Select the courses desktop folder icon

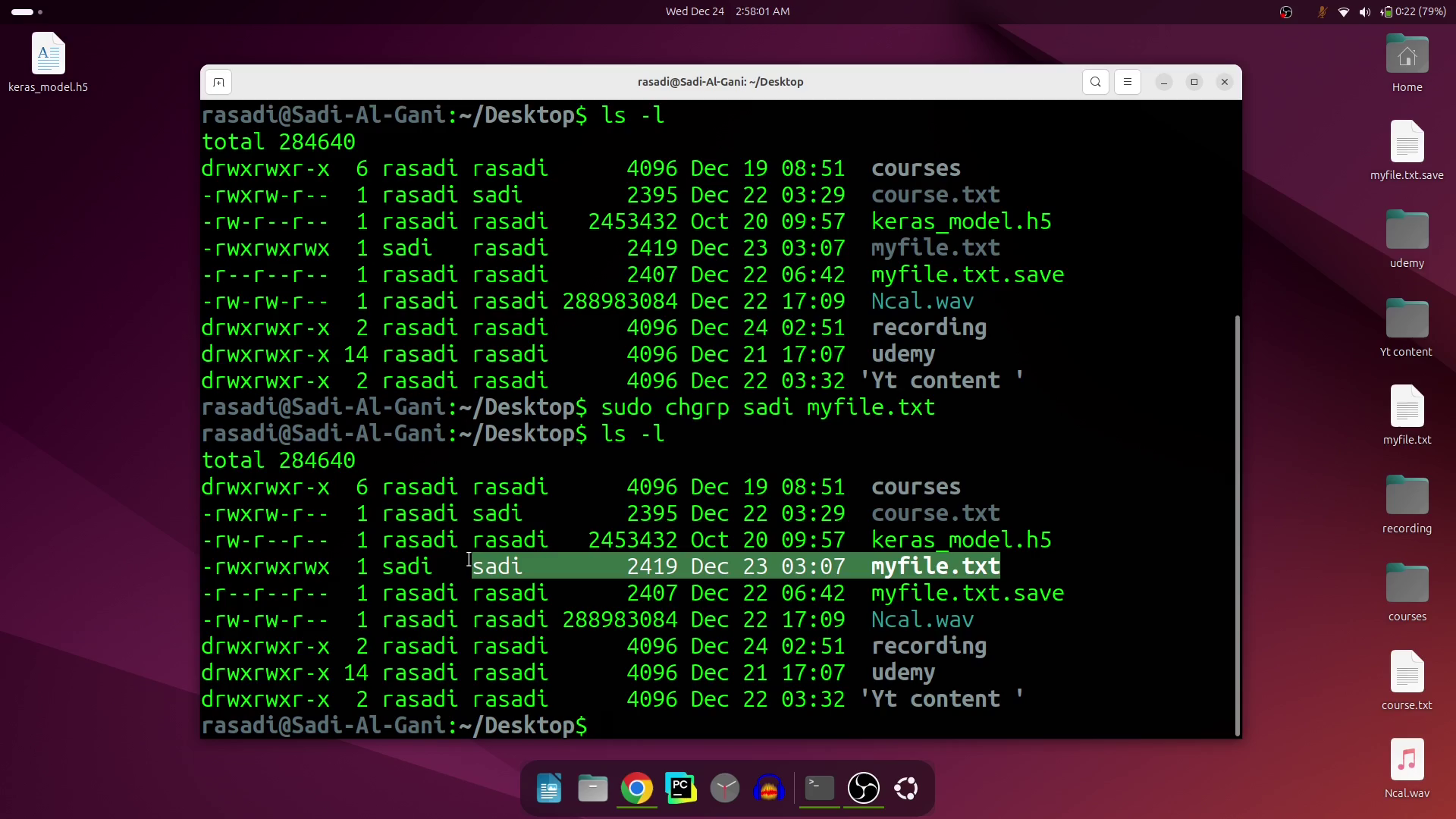pos(1407,591)
